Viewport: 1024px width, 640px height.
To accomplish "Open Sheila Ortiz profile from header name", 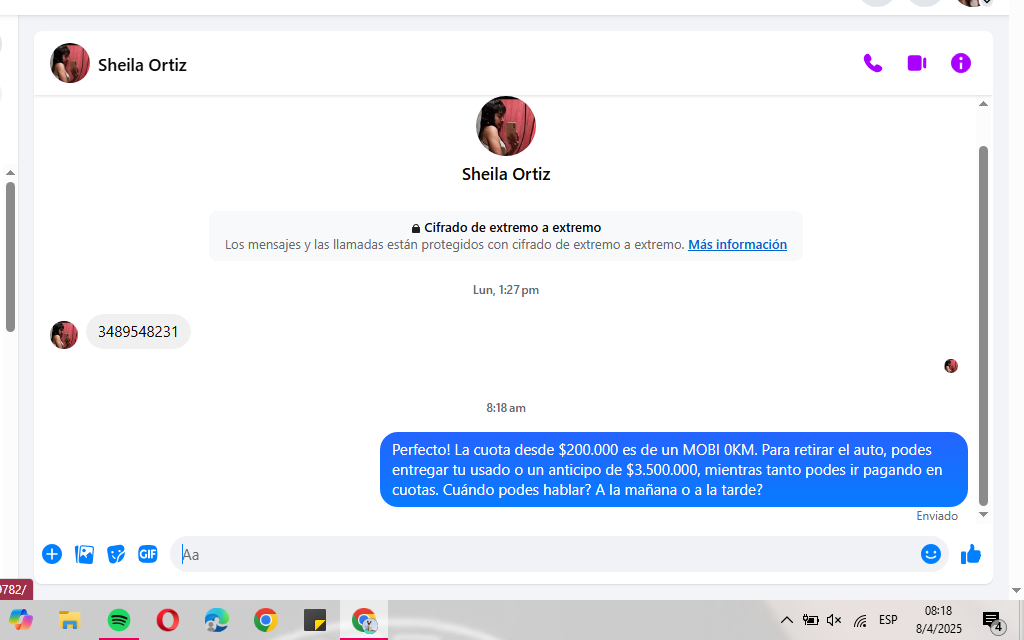I will 142,65.
